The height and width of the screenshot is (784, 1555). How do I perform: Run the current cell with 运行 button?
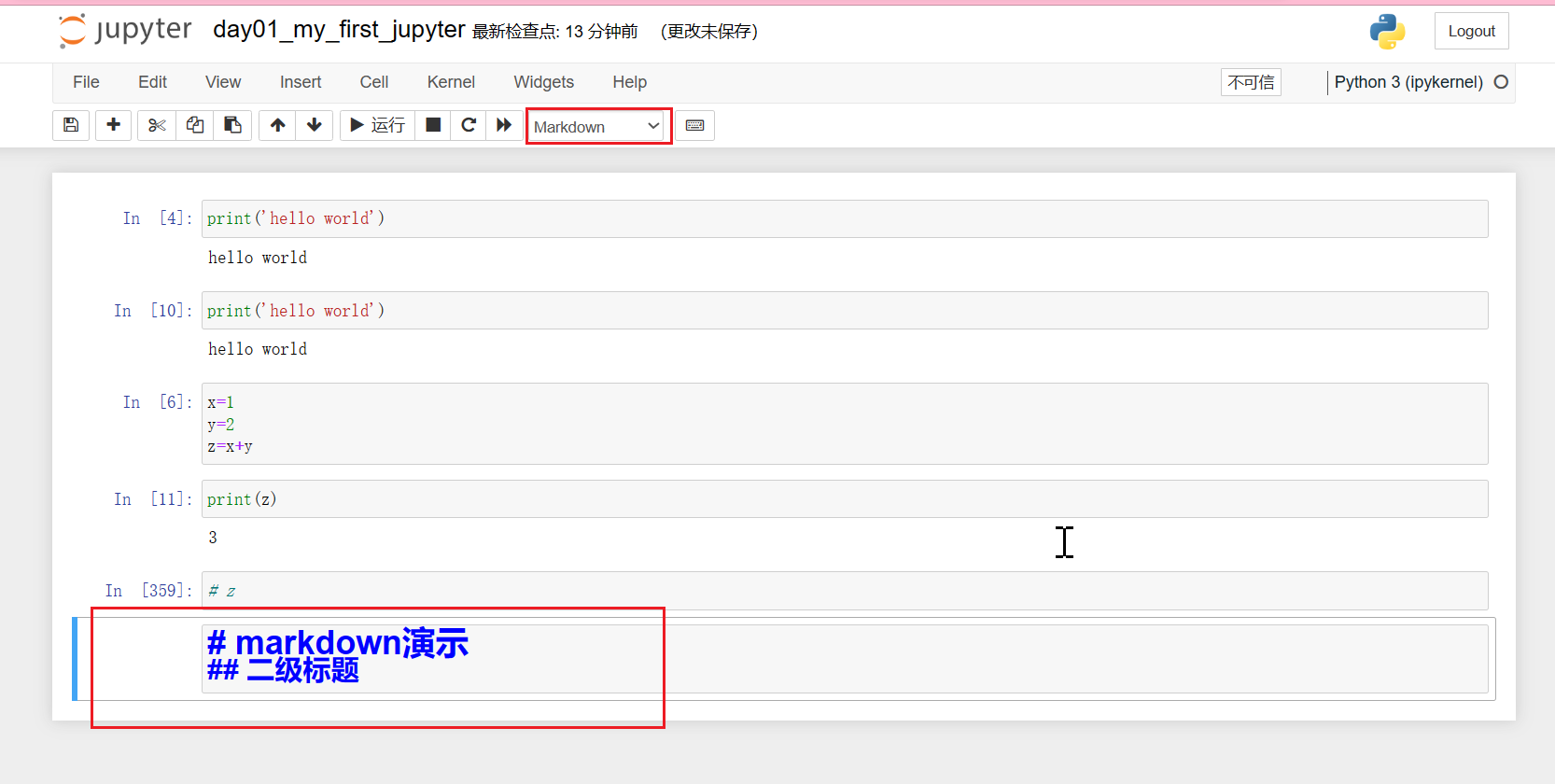377,125
